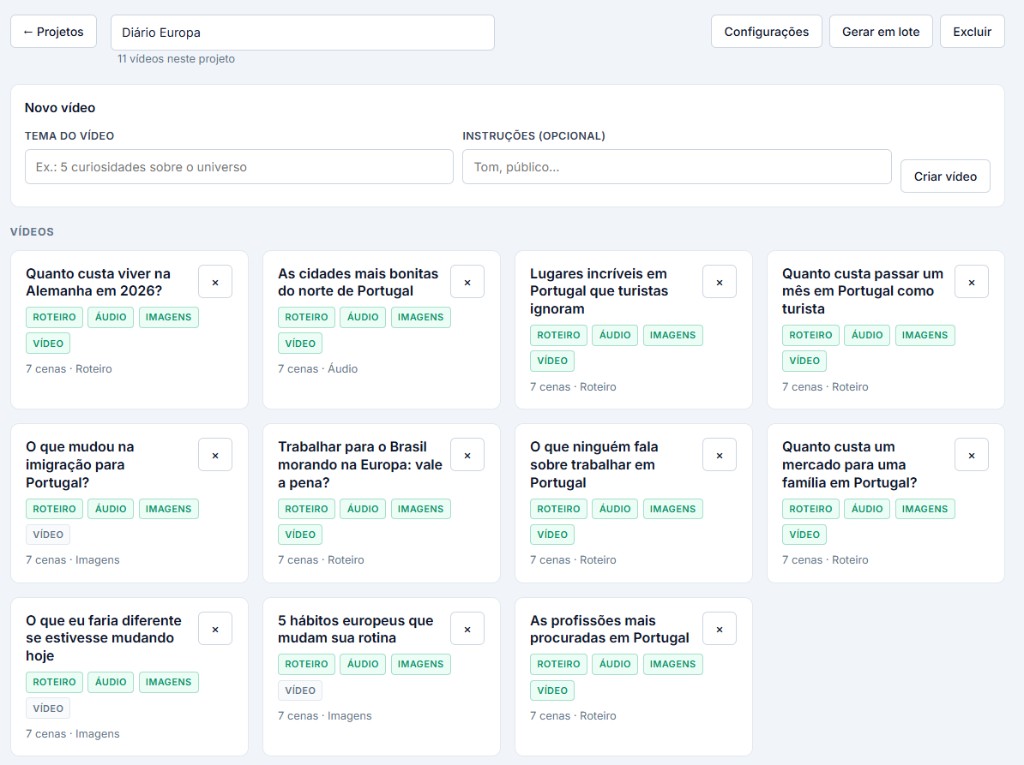
Task: Click IMAGENS tag on 'mercado para uma família' card
Action: [925, 508]
